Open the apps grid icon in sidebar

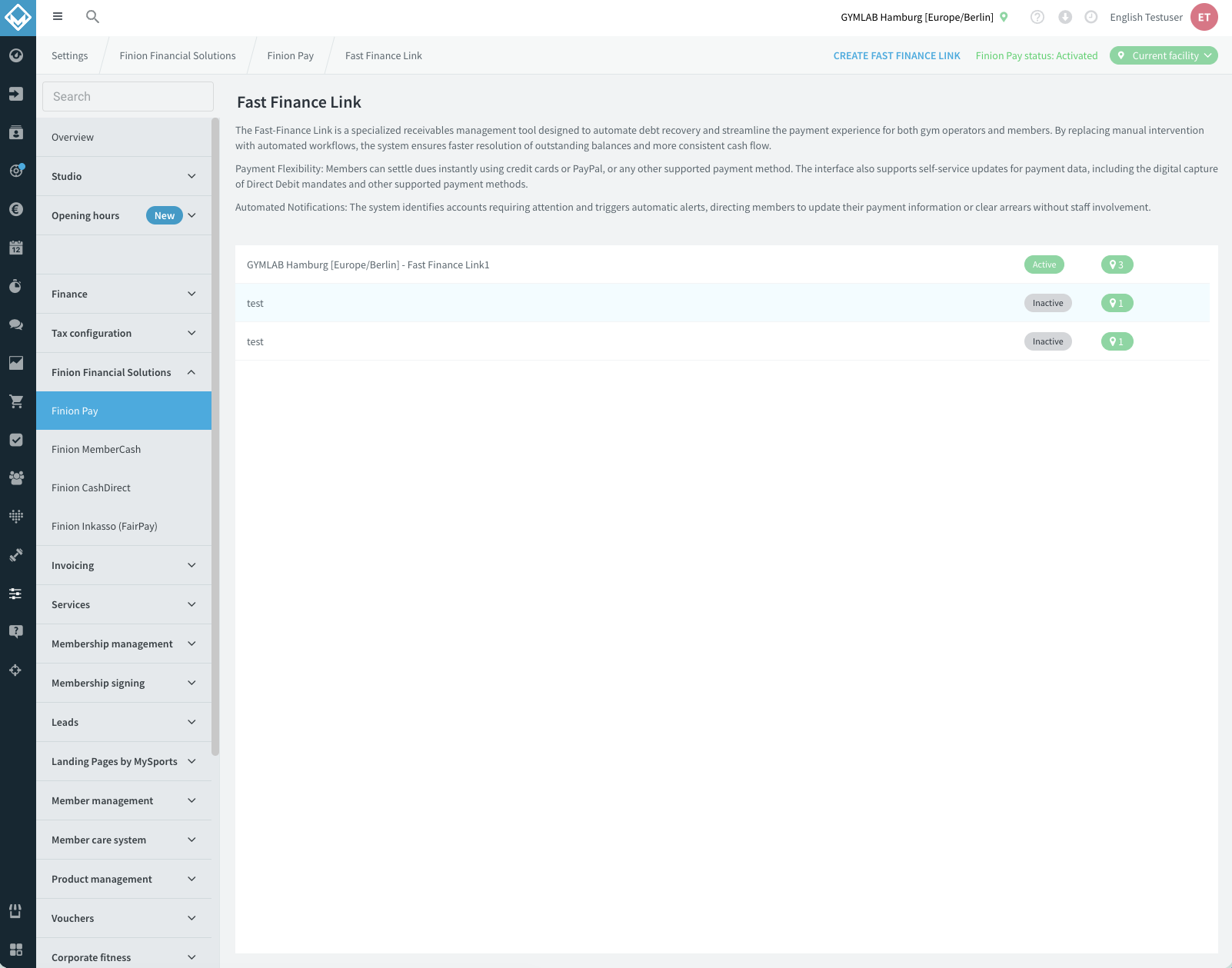16,950
